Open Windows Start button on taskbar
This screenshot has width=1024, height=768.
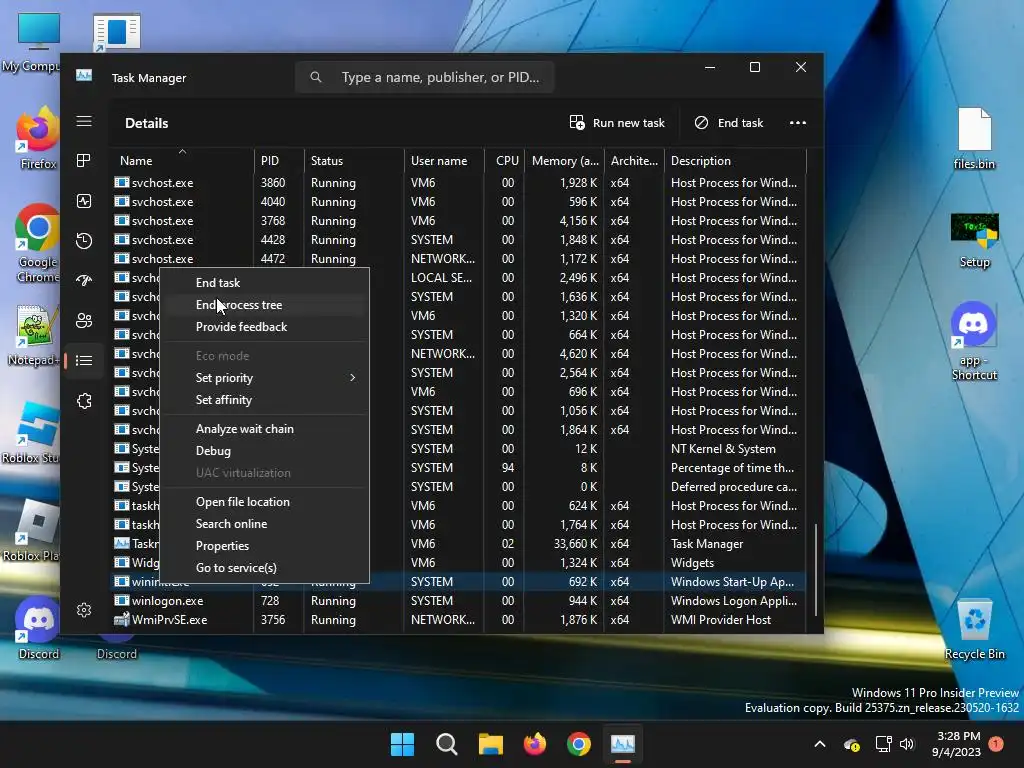point(402,744)
